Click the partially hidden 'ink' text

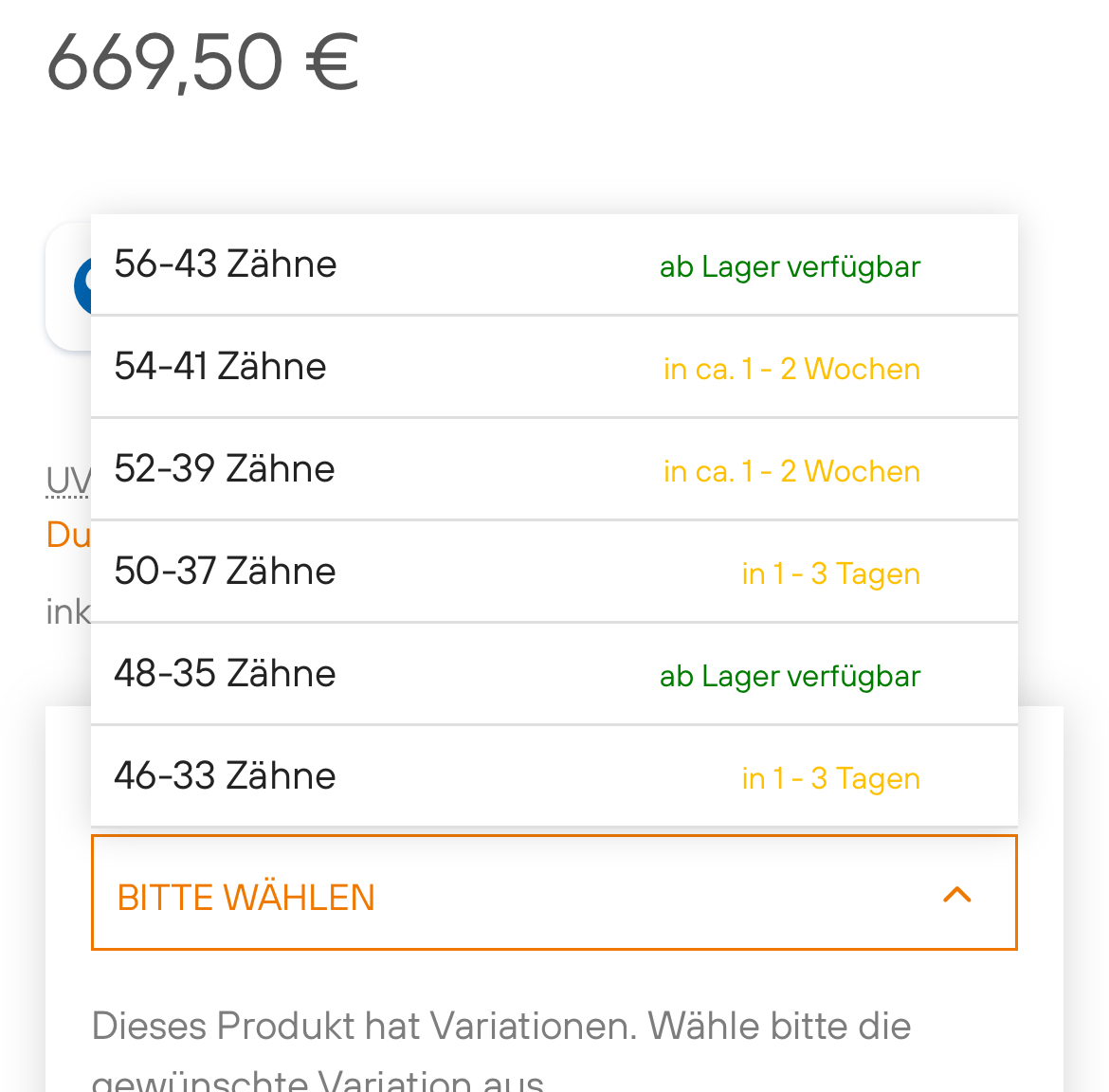point(68,612)
